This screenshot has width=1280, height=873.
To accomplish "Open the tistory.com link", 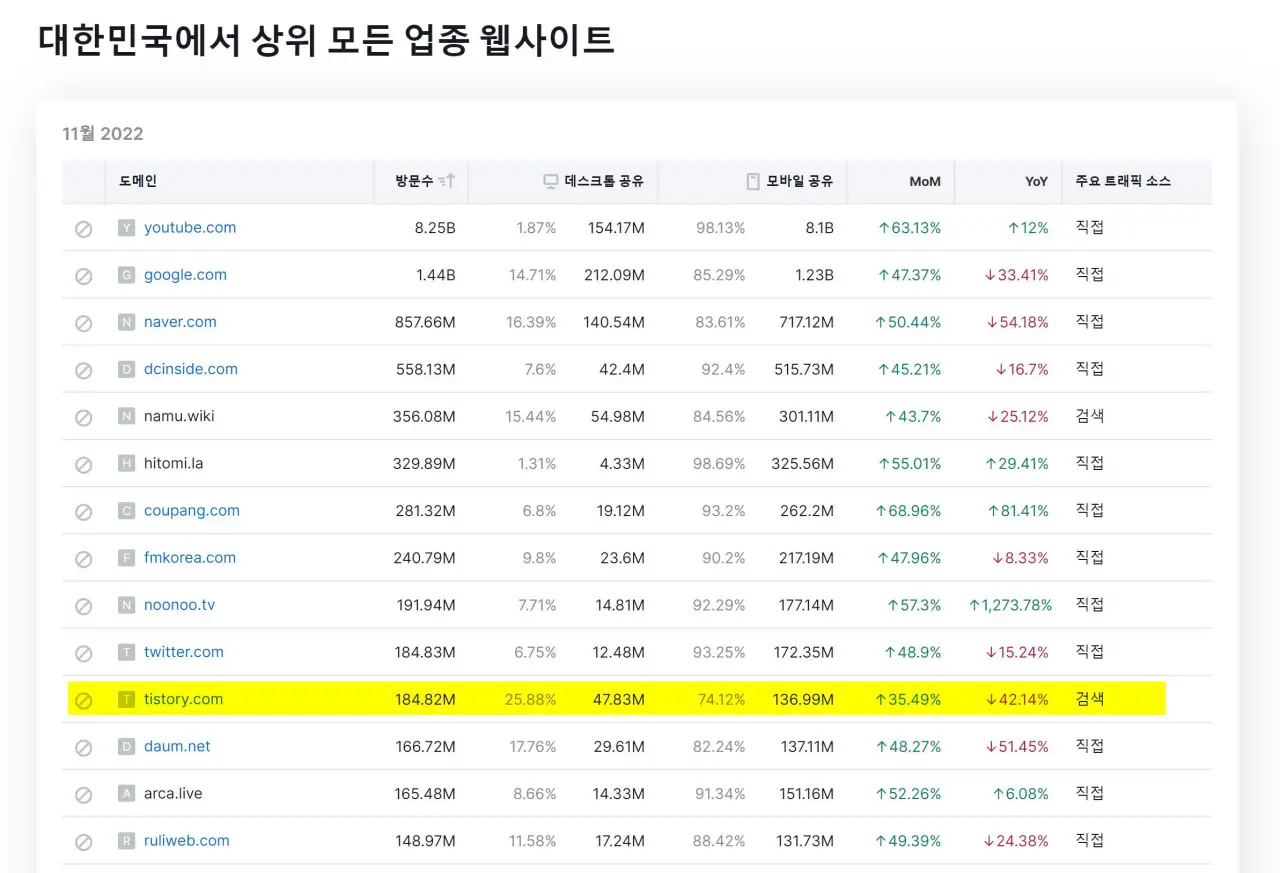I will 184,698.
